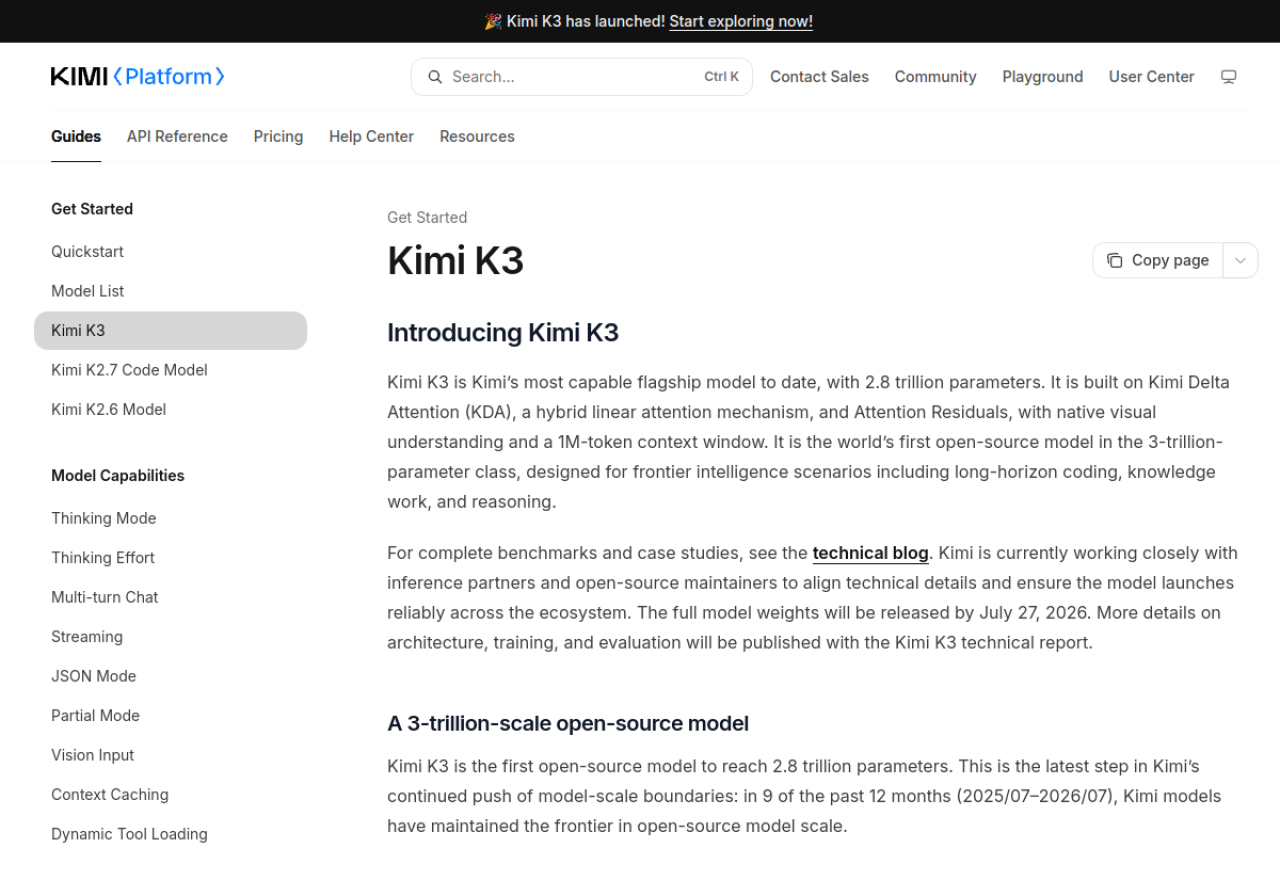
Task: Open the Resources tab
Action: pyautogui.click(x=477, y=137)
